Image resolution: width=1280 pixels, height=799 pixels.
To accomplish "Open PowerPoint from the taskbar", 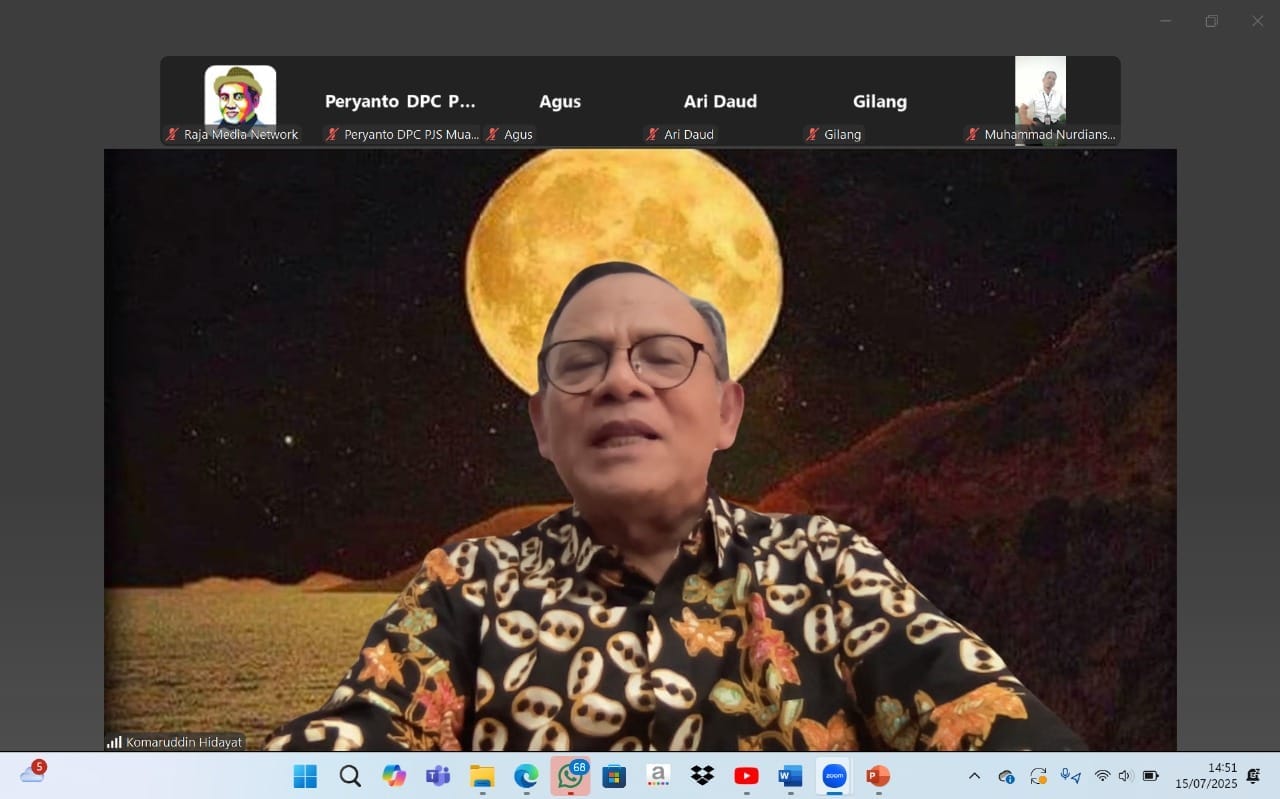I will click(x=877, y=775).
